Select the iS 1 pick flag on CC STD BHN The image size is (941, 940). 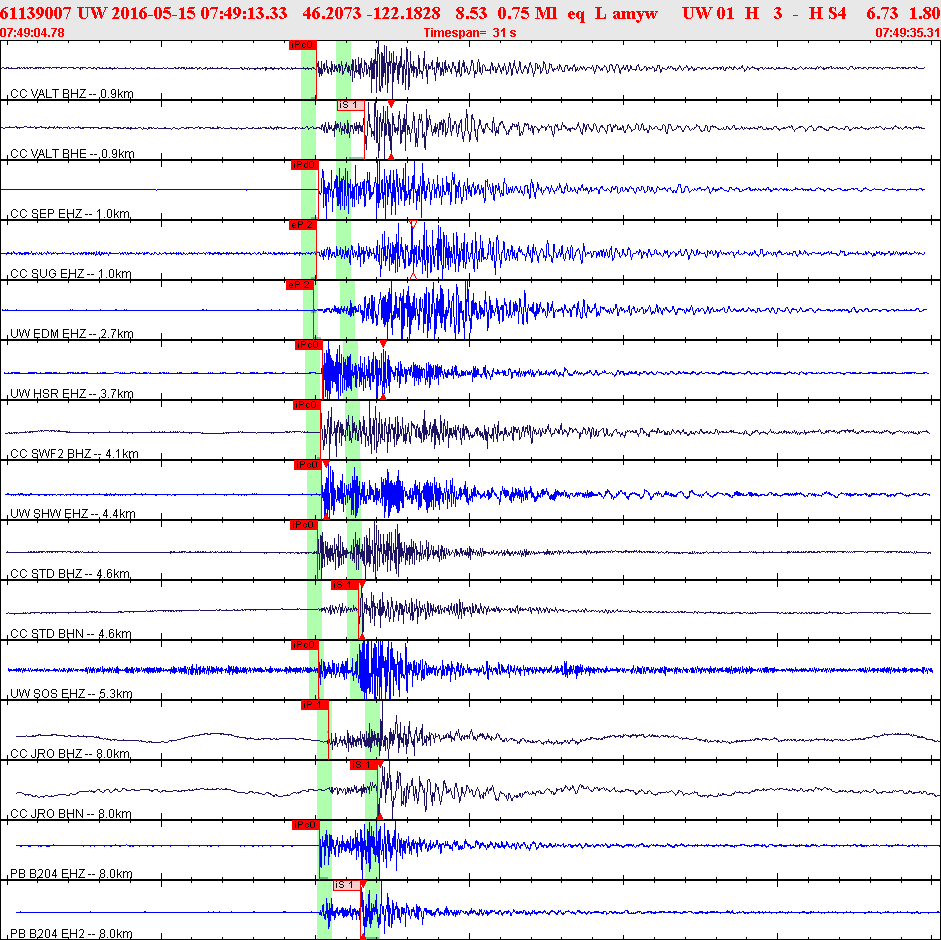[x=345, y=585]
